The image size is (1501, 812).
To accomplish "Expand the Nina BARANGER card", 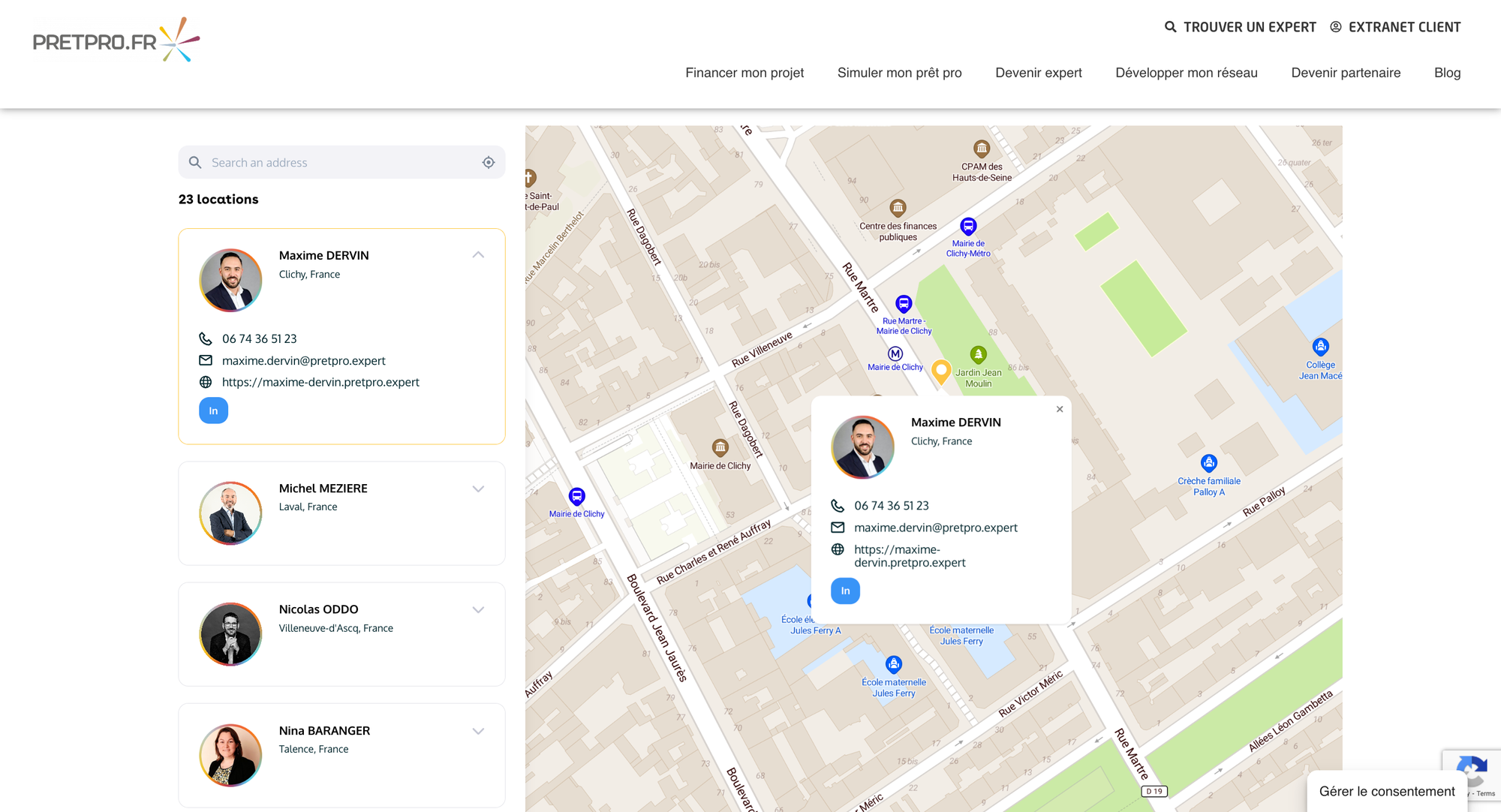I will pyautogui.click(x=478, y=731).
